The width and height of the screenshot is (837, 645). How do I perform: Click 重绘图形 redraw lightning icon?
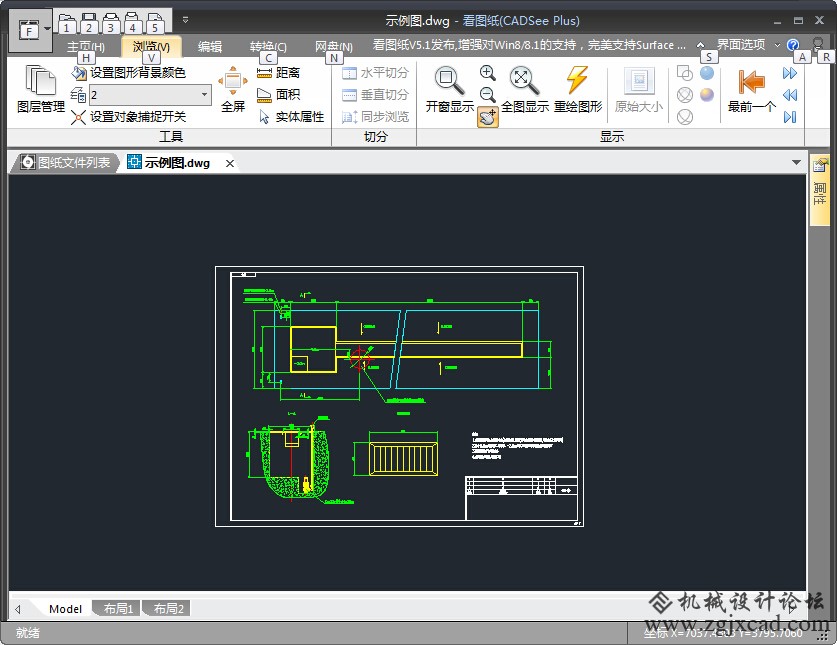[578, 89]
